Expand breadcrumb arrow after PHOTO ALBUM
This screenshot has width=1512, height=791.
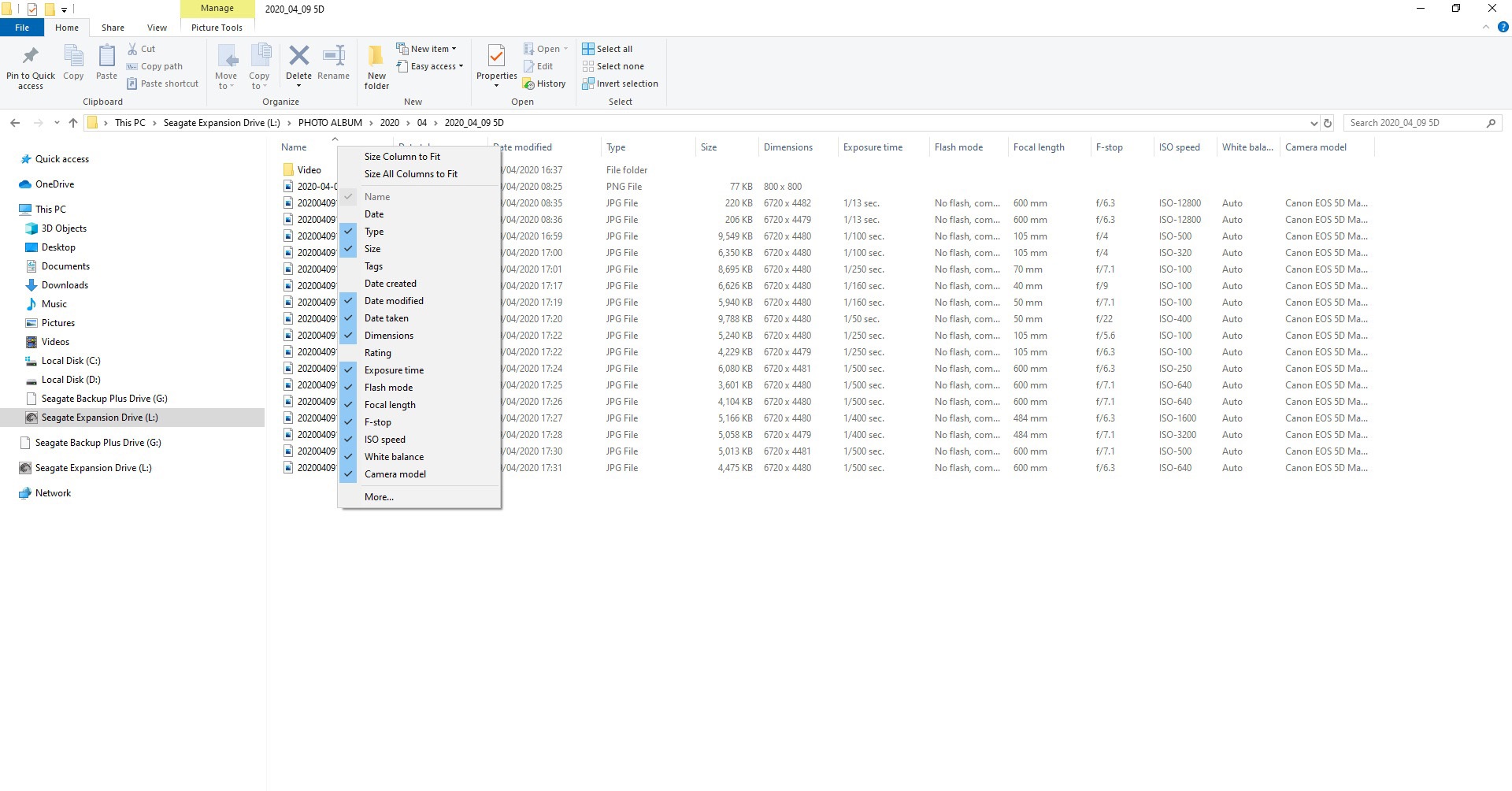point(372,123)
